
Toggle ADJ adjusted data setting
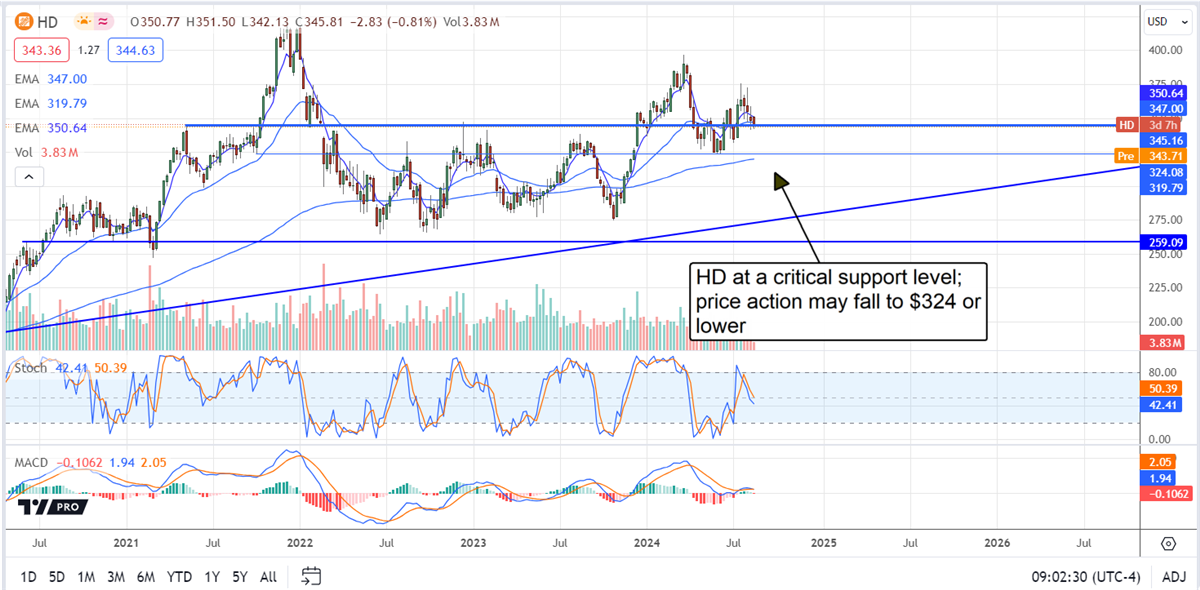(1175, 577)
